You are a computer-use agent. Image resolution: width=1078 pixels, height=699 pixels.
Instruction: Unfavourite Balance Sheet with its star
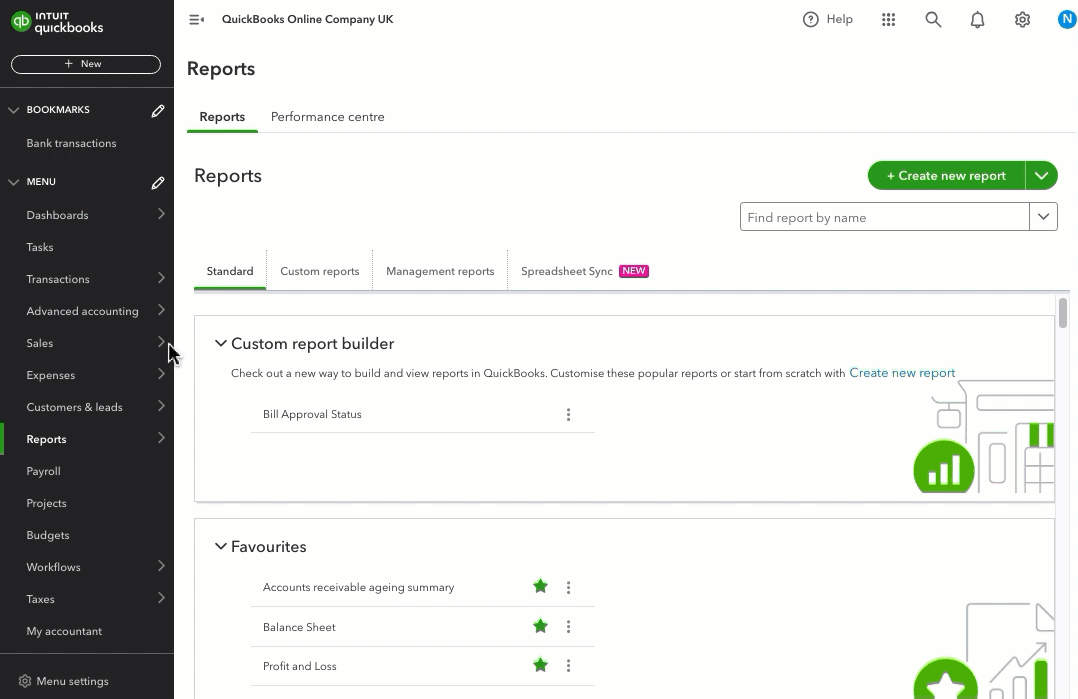click(x=540, y=626)
